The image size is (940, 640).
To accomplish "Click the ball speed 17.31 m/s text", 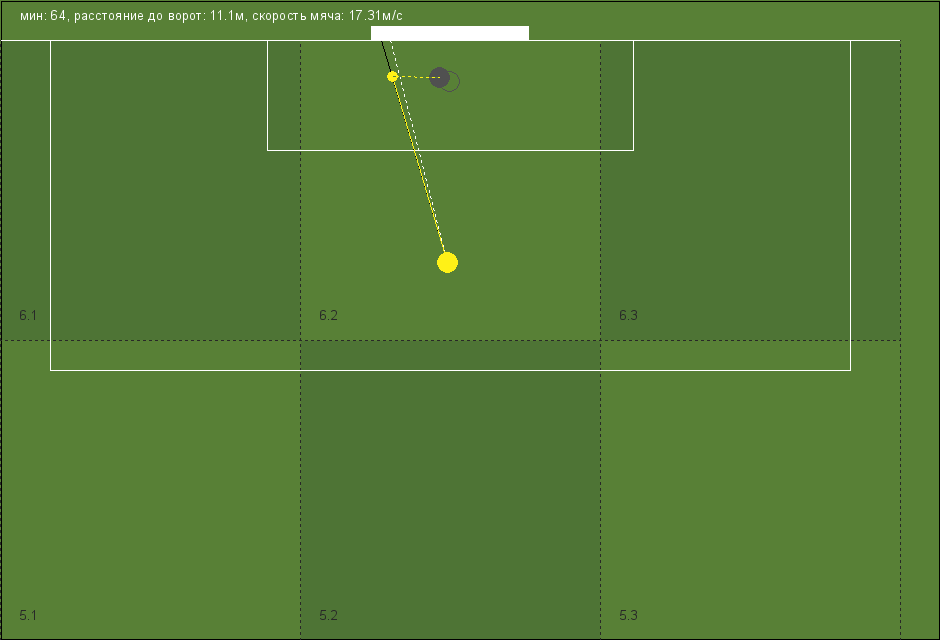I will tap(327, 16).
